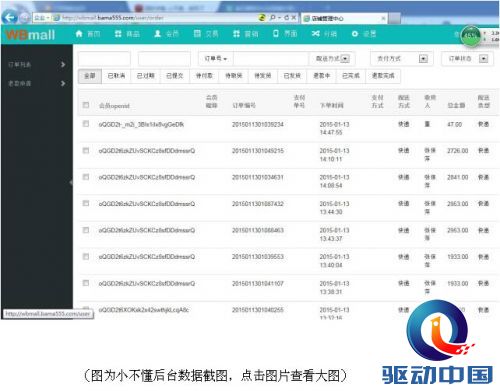The image size is (500, 391).
Task: Open the transactions icon in navigation
Action: (x=197, y=33)
